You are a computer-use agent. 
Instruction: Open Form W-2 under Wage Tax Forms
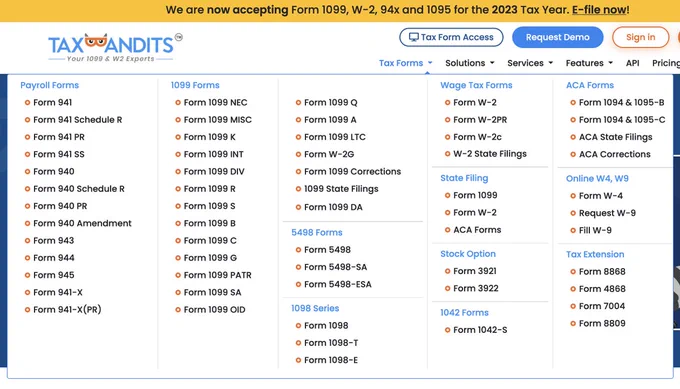[475, 103]
